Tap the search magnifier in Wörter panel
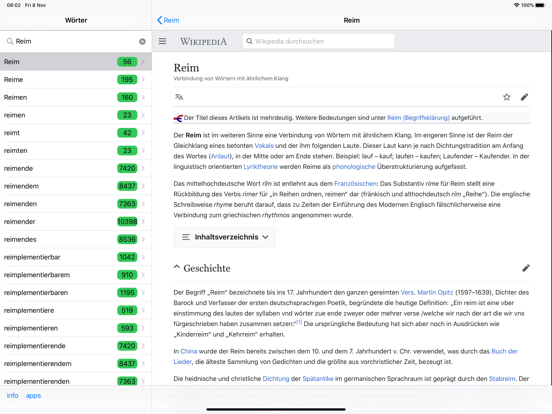This screenshot has width=552, height=414. point(10,42)
